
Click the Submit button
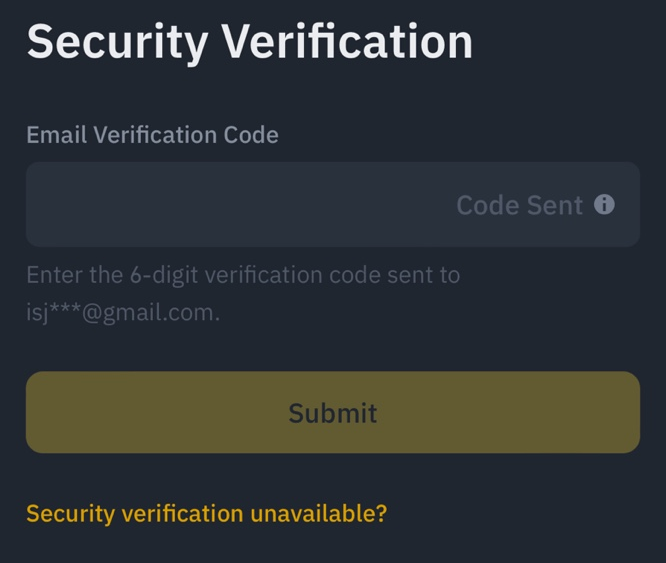333,412
